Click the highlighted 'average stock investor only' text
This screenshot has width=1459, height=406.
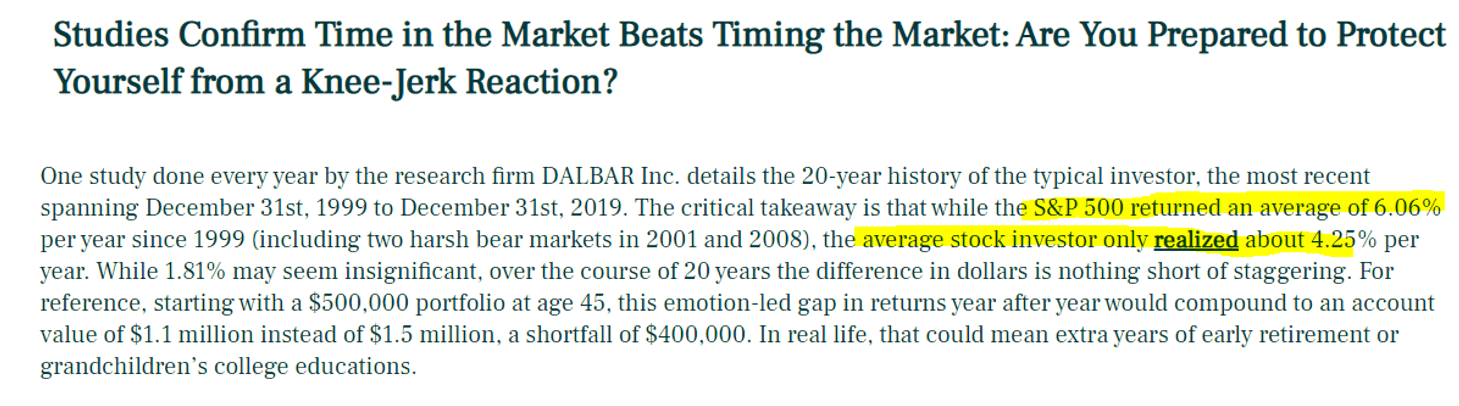pos(1004,240)
